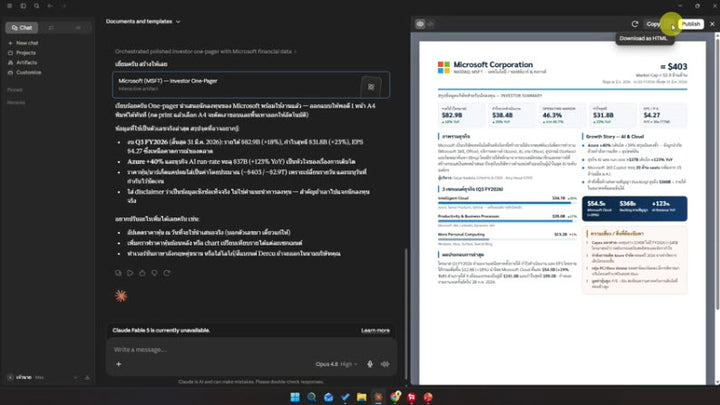The height and width of the screenshot is (405, 720).
Task: Reload the artifact preview
Action: [x=635, y=24]
